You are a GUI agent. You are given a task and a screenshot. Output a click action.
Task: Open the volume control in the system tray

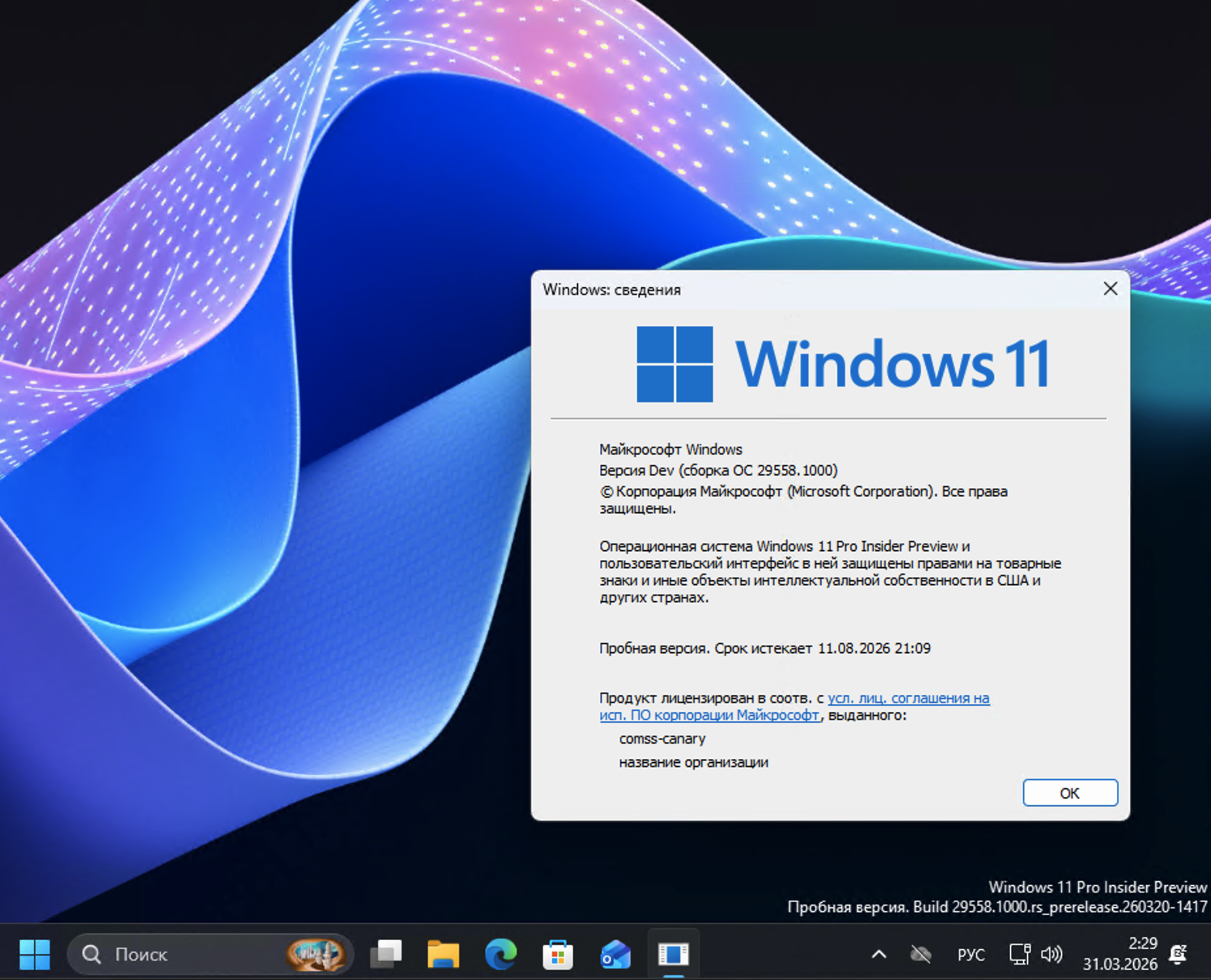(1053, 953)
